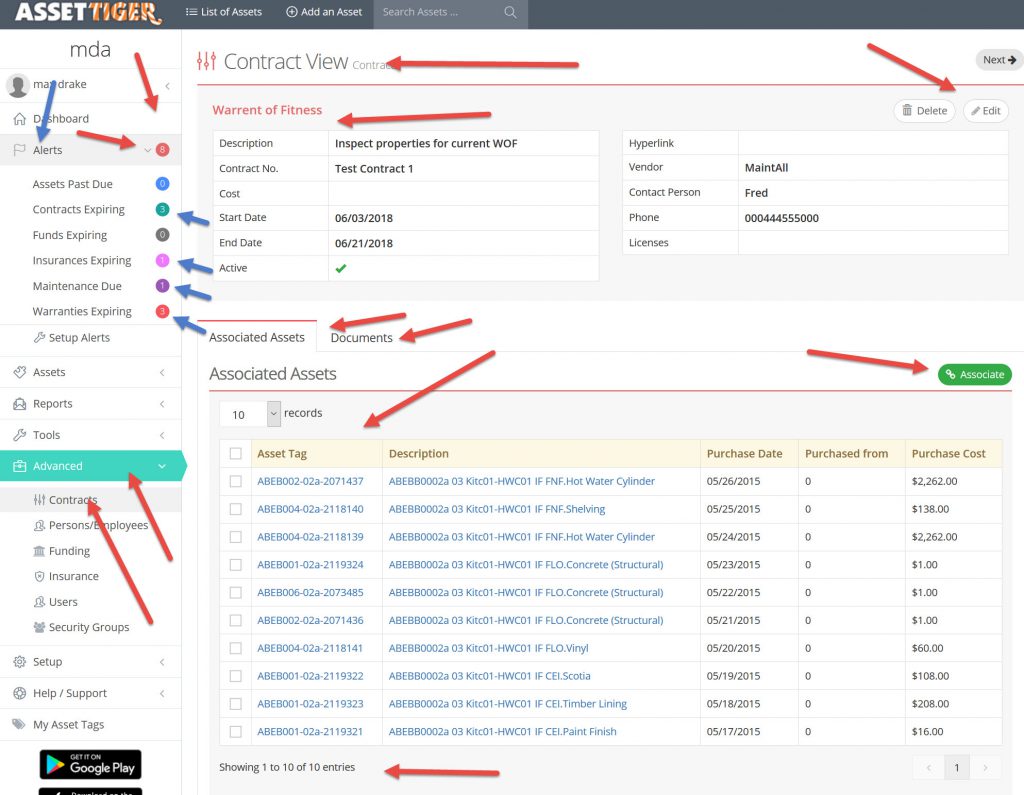
Task: Open Funding under Advanced menu
Action: click(x=69, y=551)
